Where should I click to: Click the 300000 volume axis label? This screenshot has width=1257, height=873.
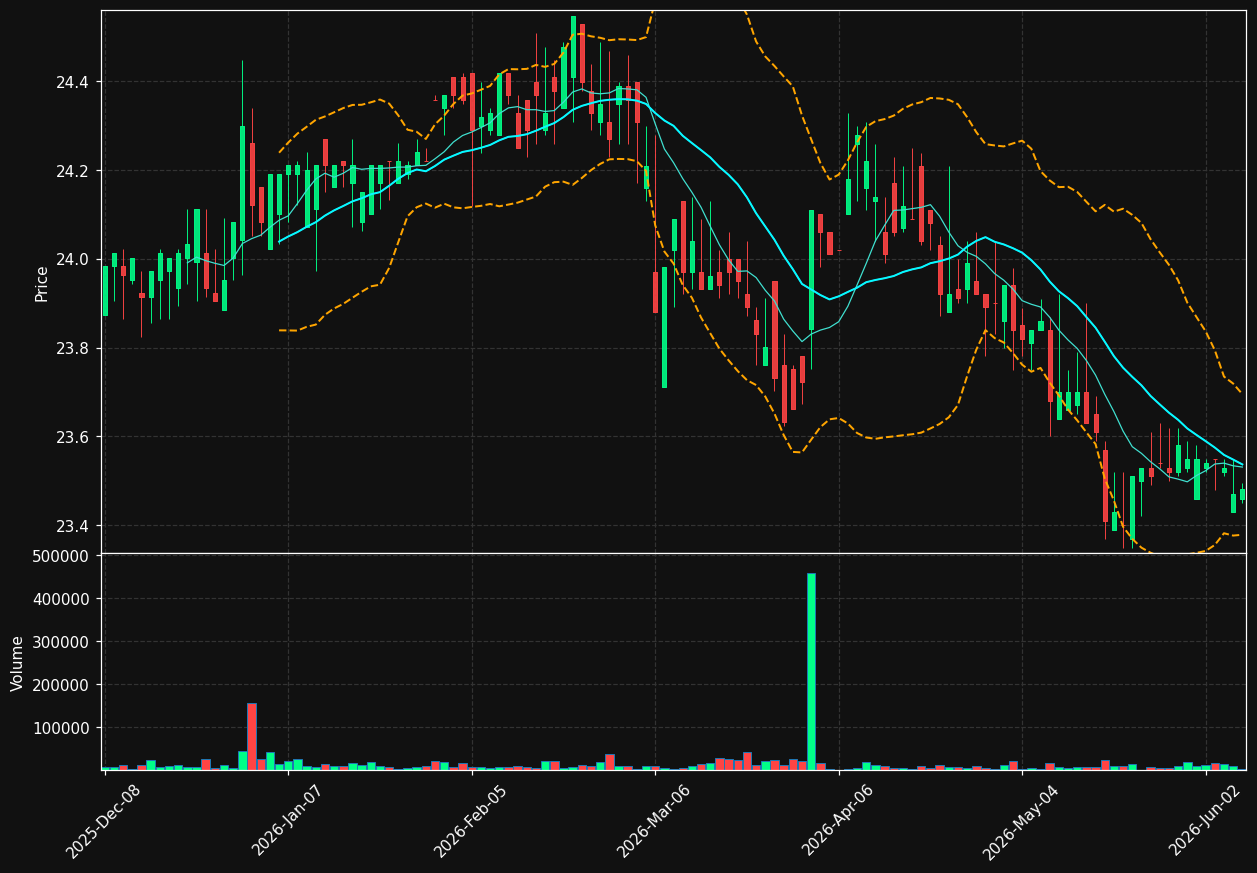[x=62, y=642]
